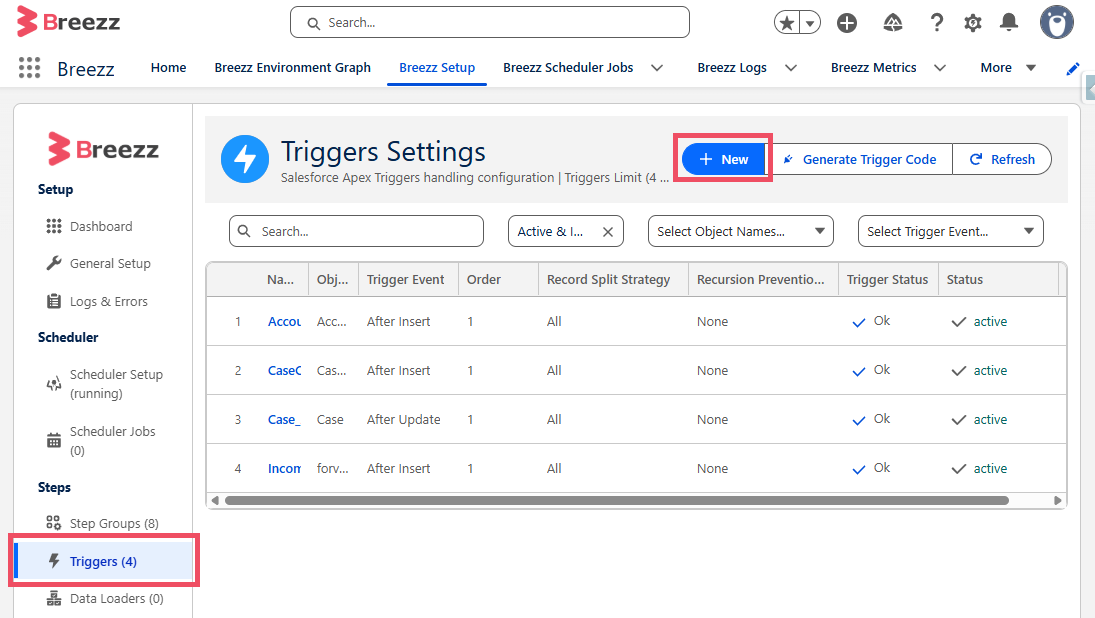Screen dimensions: 1095x618
Task: Click the table's horizontal scrollbar
Action: [617, 500]
